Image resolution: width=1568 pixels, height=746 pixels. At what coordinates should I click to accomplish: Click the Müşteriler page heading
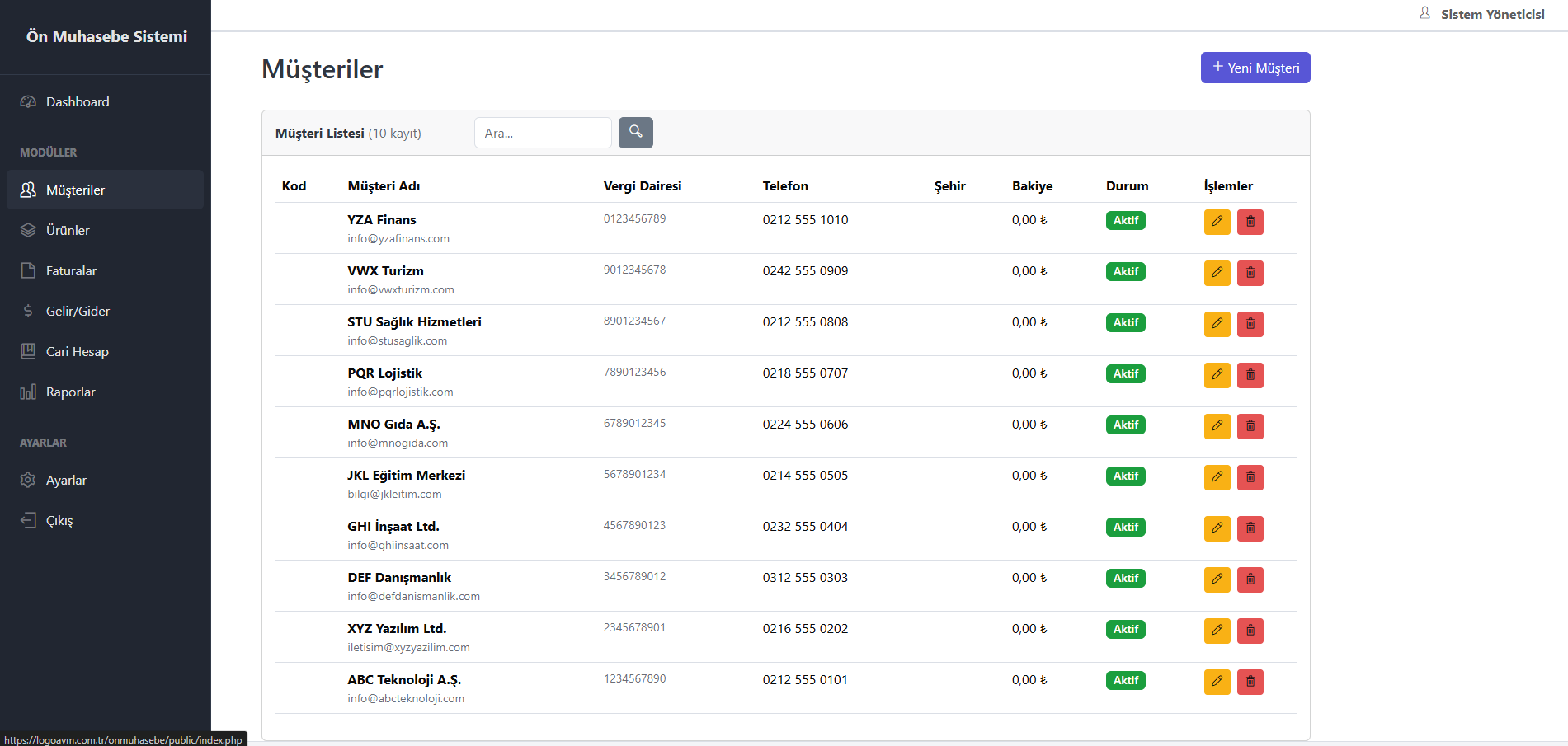click(x=323, y=69)
